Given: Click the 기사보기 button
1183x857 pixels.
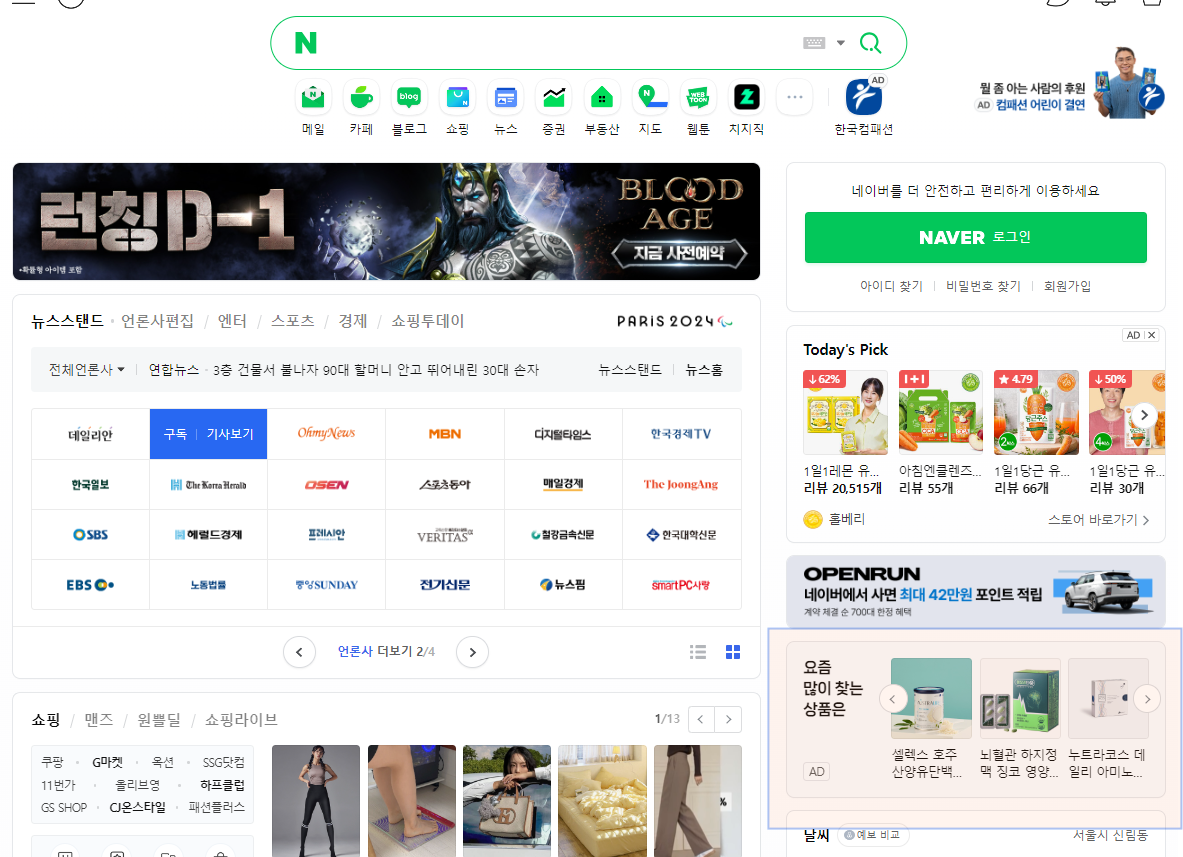Looking at the screenshot, I should (230, 434).
